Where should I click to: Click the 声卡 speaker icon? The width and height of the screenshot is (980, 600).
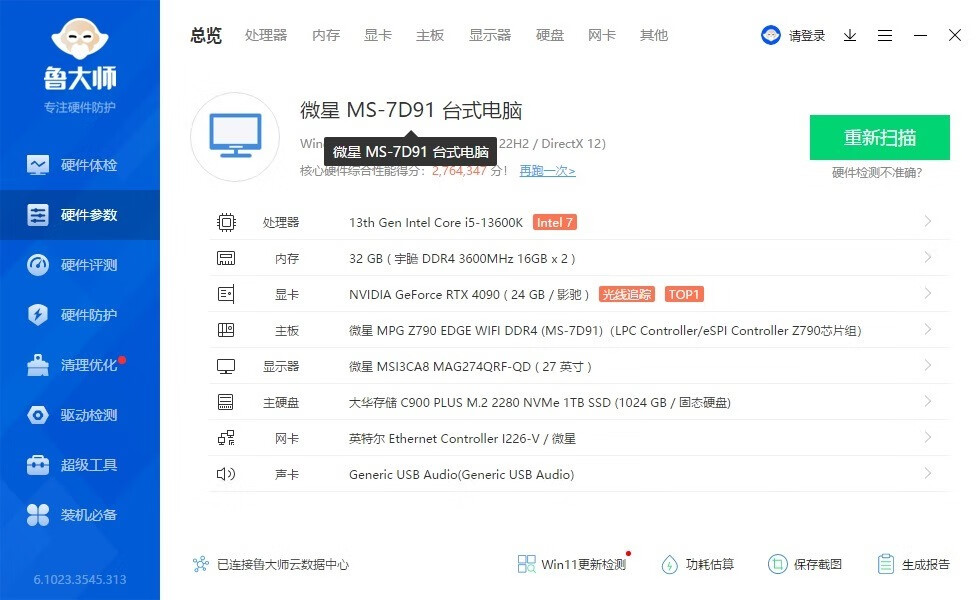(226, 474)
